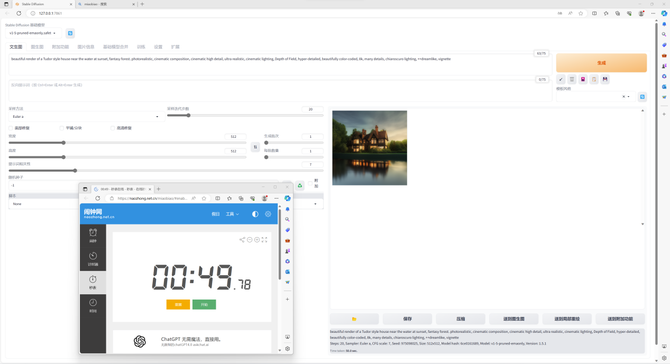
Task: Enable the middle tiling checkbox
Action: (x=62, y=128)
